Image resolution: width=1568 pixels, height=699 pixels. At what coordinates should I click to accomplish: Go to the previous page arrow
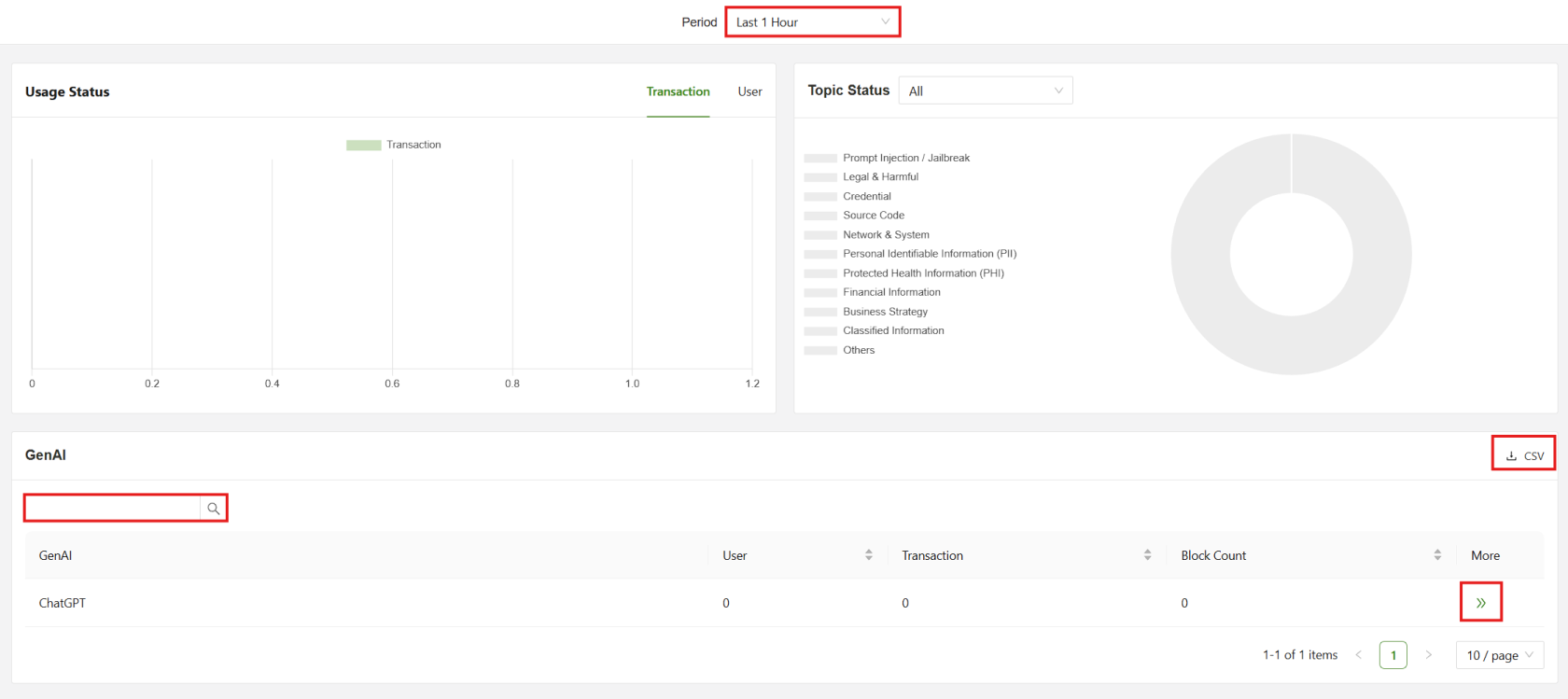click(x=1359, y=655)
